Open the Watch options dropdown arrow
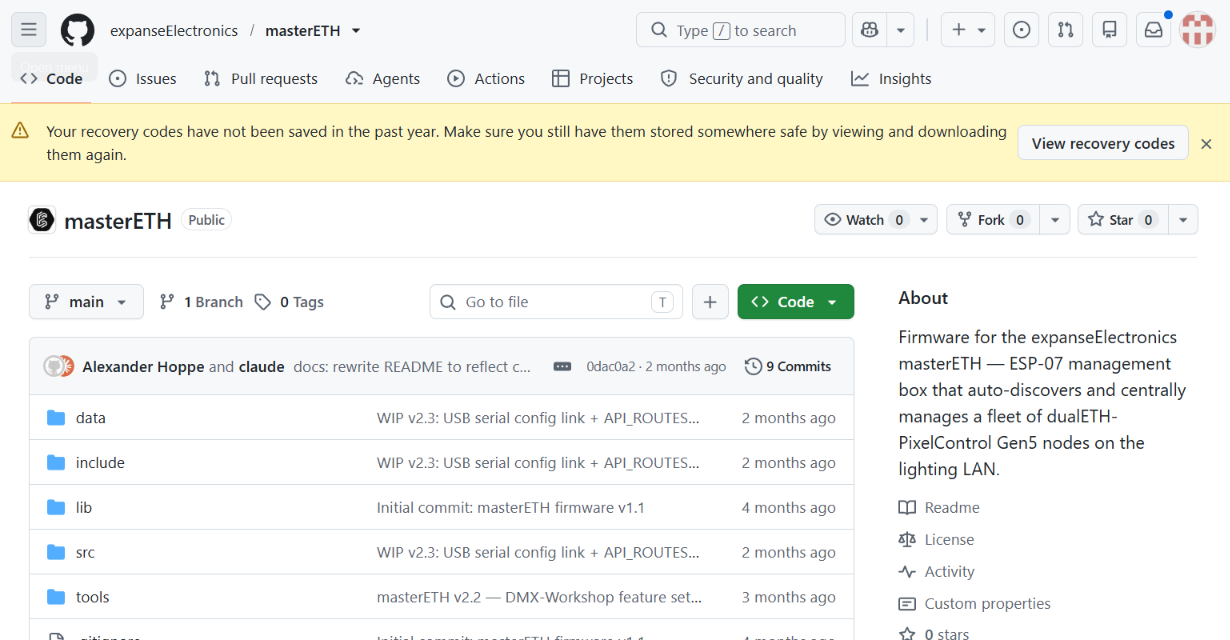The width and height of the screenshot is (1230, 640). 924,220
